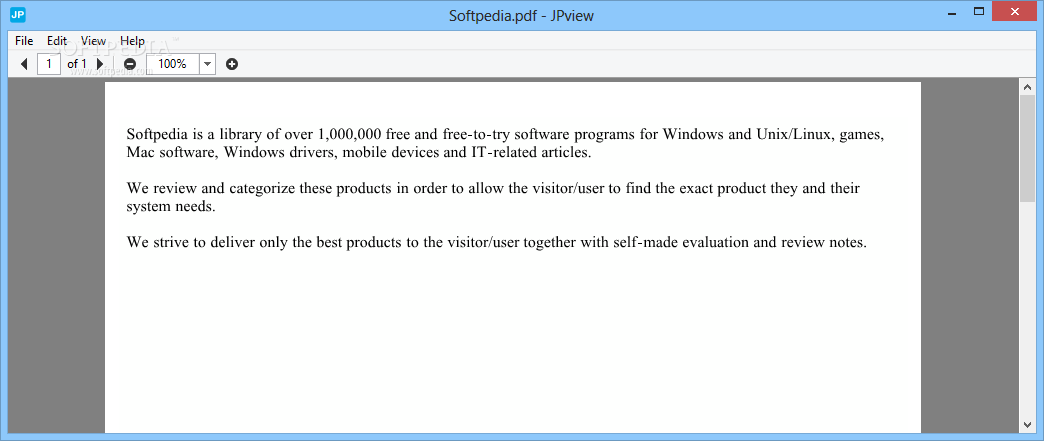Image resolution: width=1044 pixels, height=441 pixels.
Task: Click the text "We review and categorize"
Action: tap(210, 188)
